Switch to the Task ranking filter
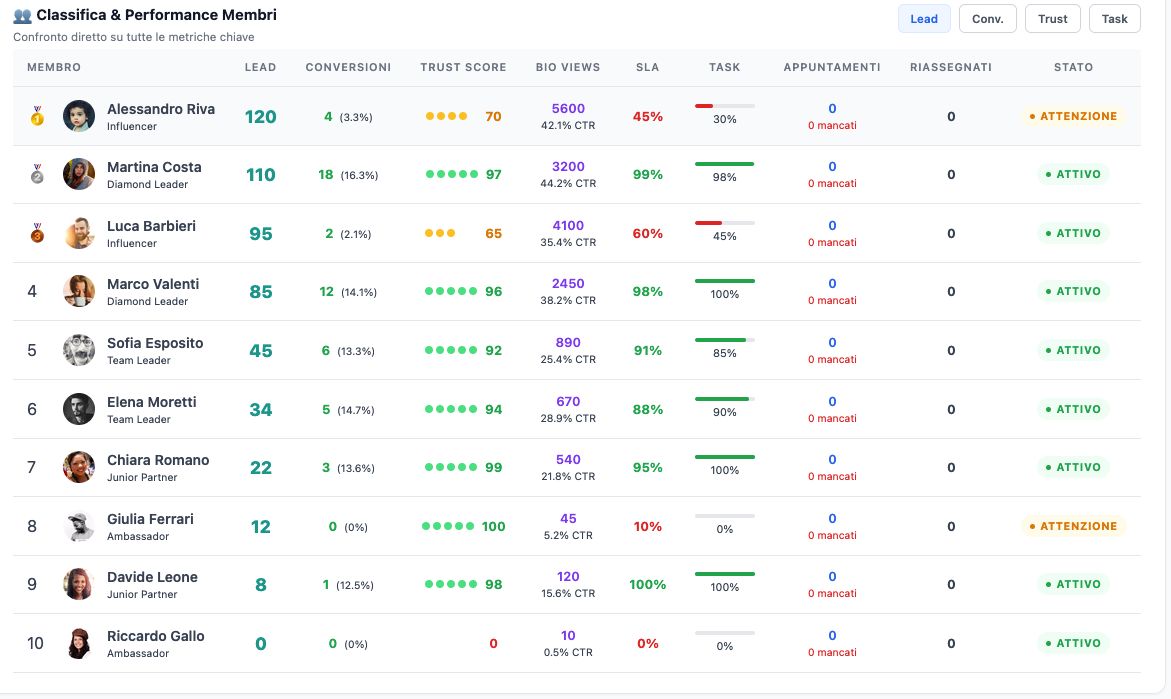Image resolution: width=1171 pixels, height=699 pixels. tap(1114, 19)
